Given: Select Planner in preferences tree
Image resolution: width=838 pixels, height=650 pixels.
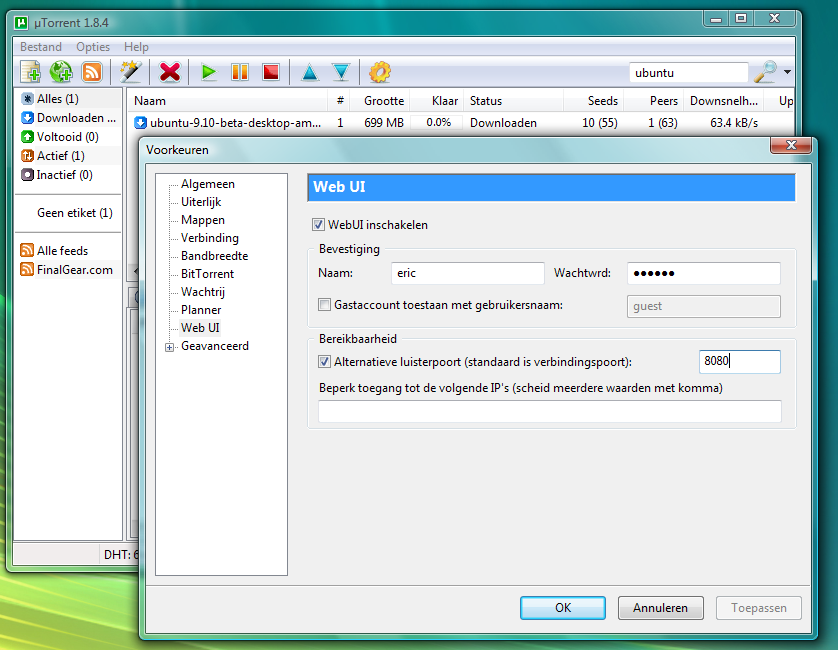Looking at the screenshot, I should [x=201, y=310].
